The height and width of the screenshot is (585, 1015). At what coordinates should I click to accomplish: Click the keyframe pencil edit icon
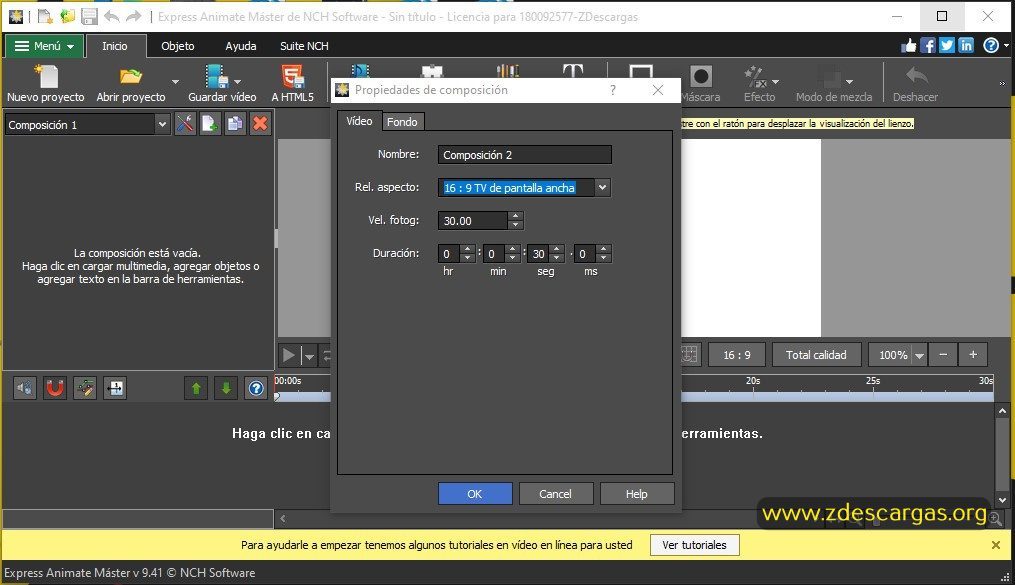click(x=85, y=388)
